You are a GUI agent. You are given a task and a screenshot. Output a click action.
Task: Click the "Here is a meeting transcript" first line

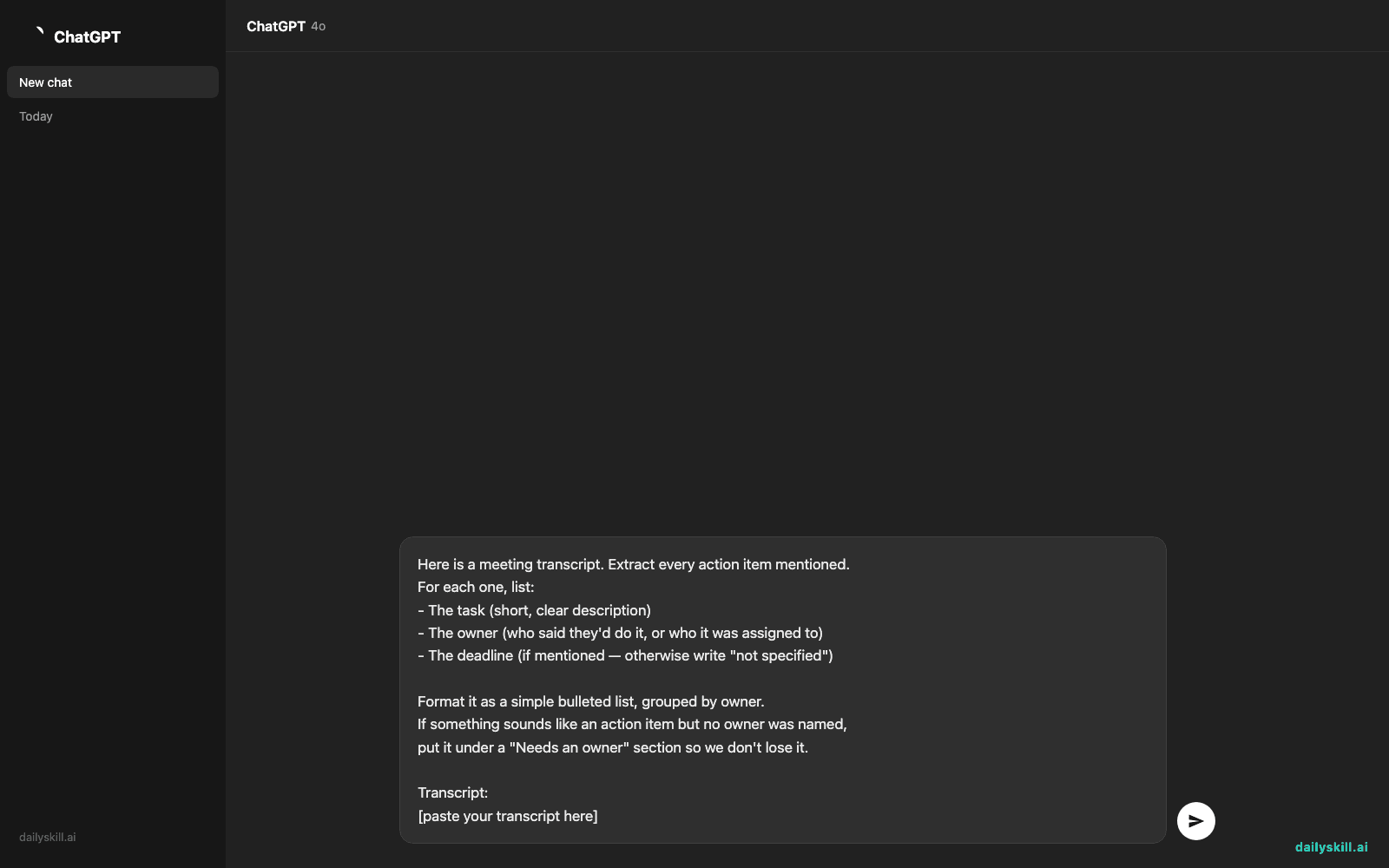[x=634, y=564]
